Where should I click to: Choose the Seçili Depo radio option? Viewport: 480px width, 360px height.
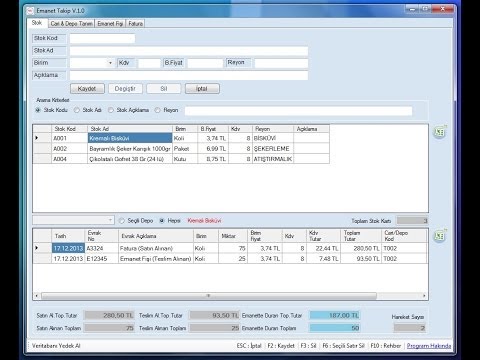coord(122,221)
